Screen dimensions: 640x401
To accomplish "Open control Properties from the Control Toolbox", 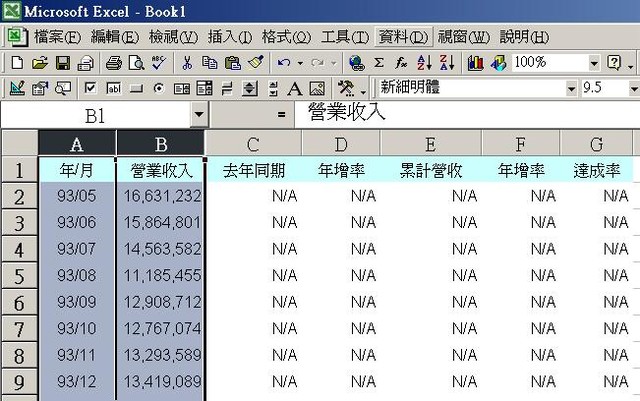I will (40, 88).
